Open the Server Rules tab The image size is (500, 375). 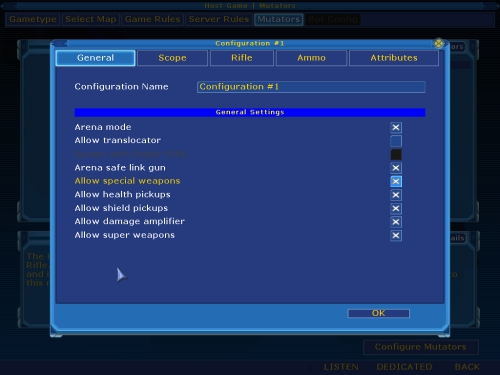pyautogui.click(x=219, y=19)
